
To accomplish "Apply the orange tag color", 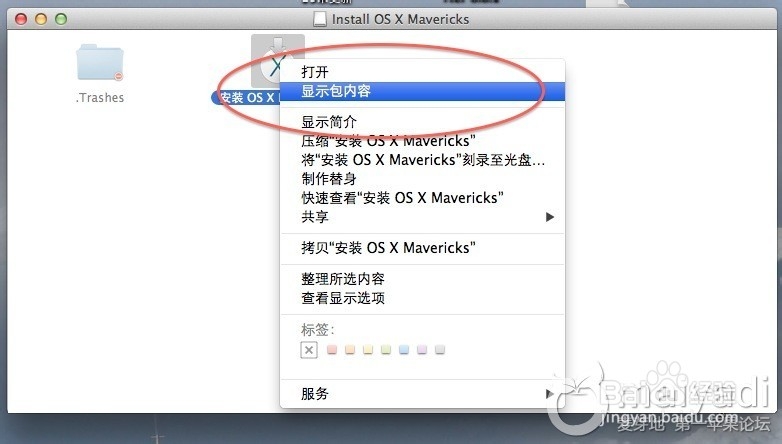I will pos(350,349).
